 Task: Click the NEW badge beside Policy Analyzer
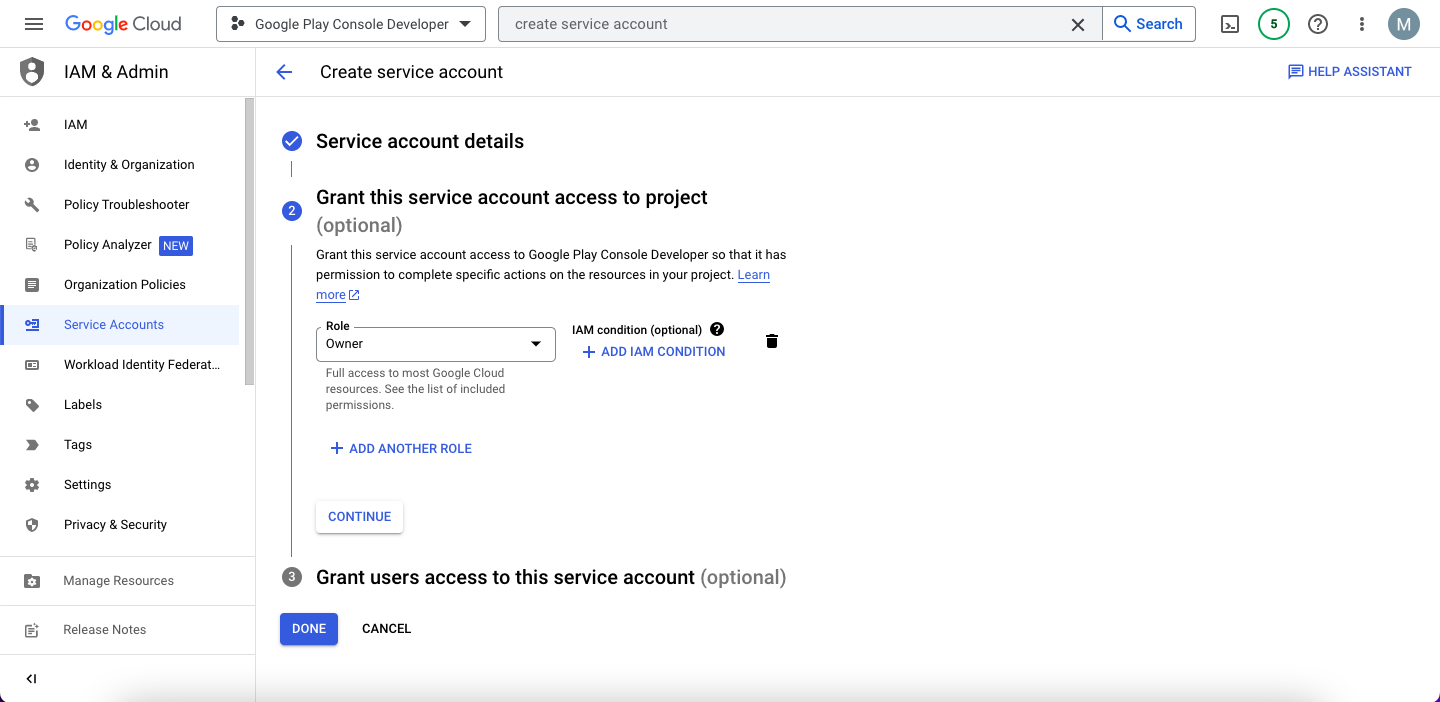tap(176, 245)
